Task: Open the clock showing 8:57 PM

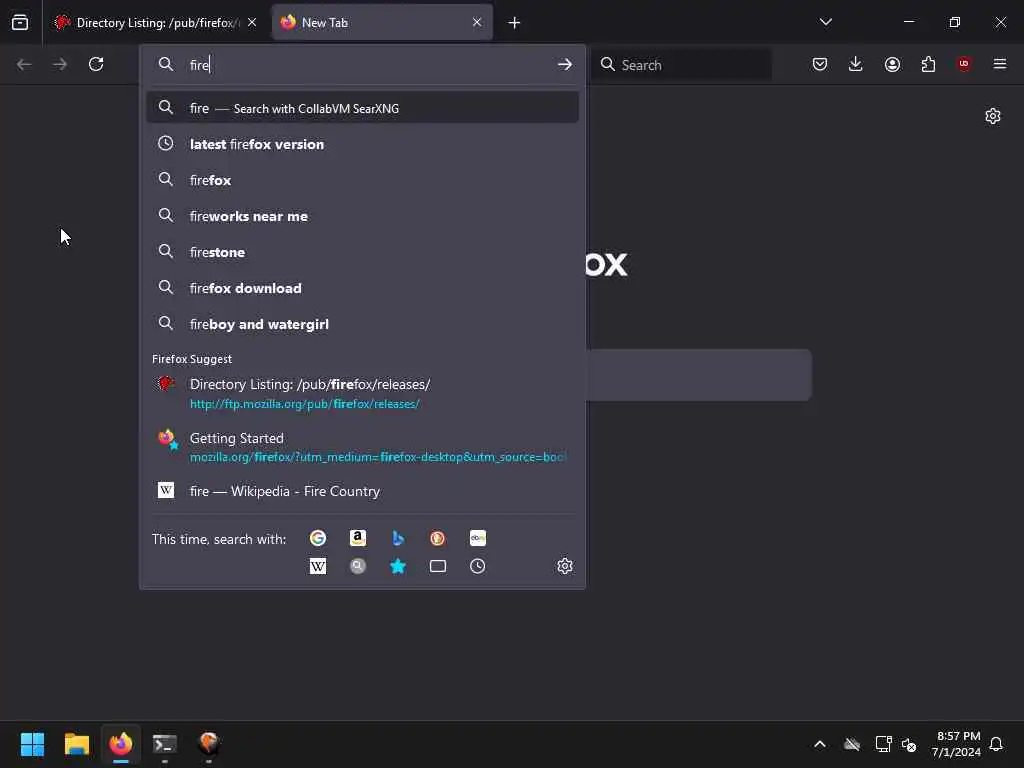Action: tap(956, 744)
